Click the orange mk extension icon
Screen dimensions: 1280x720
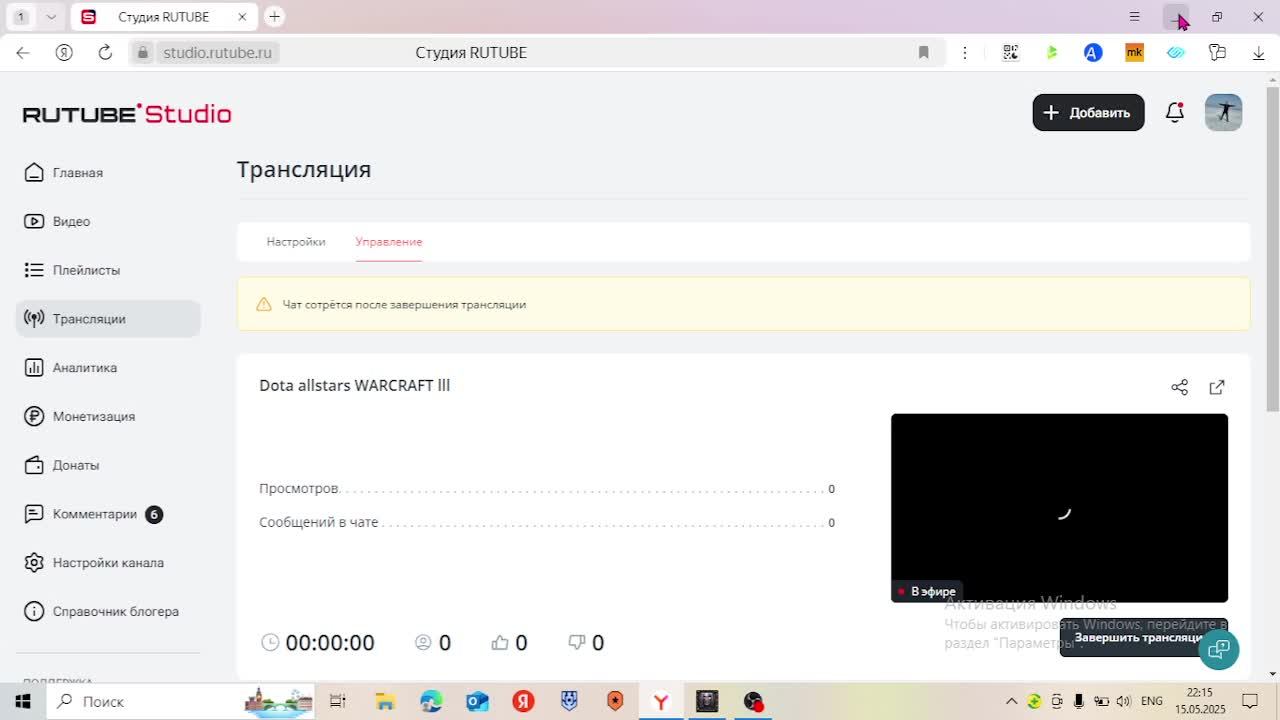(x=1134, y=53)
